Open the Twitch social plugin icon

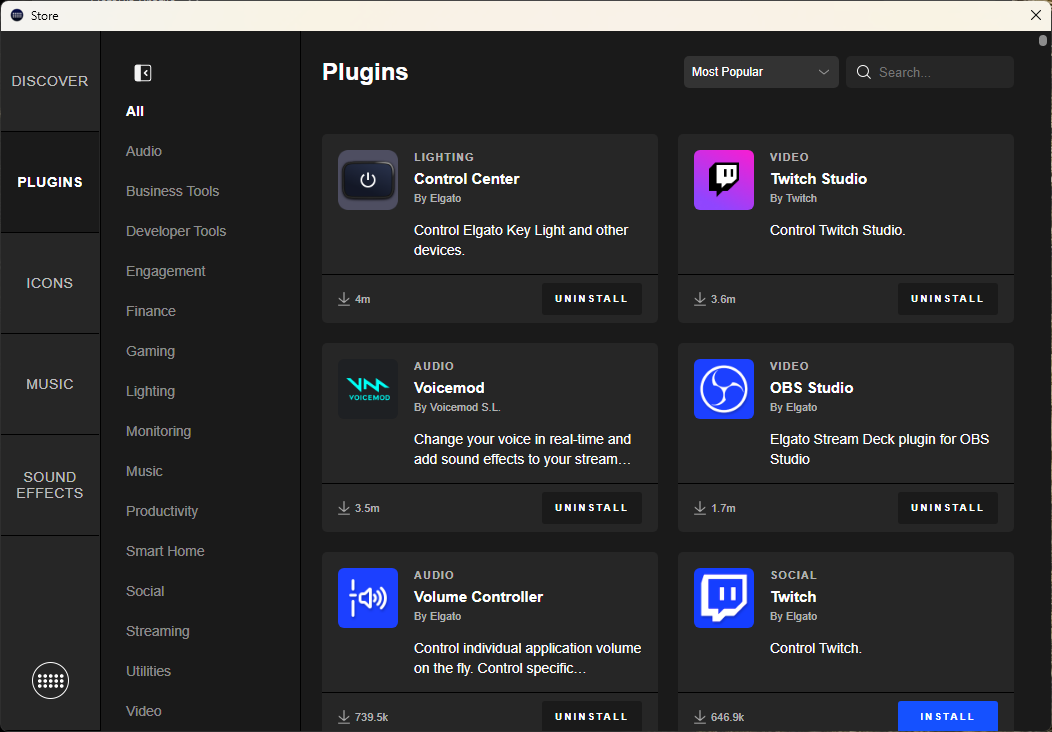724,598
